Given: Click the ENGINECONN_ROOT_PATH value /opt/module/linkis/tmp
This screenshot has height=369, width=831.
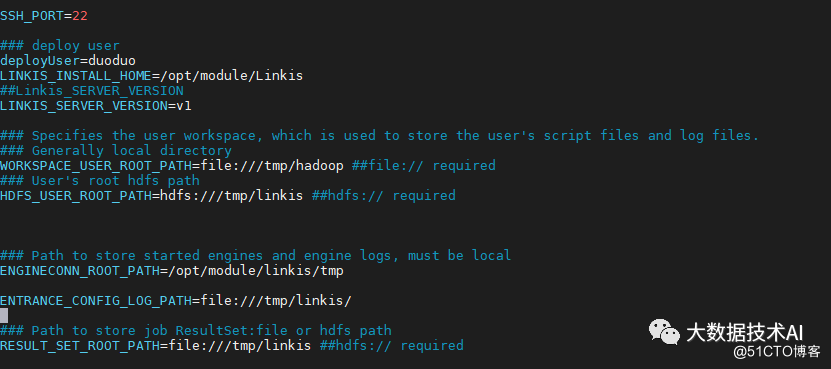Looking at the screenshot, I should (x=252, y=271).
